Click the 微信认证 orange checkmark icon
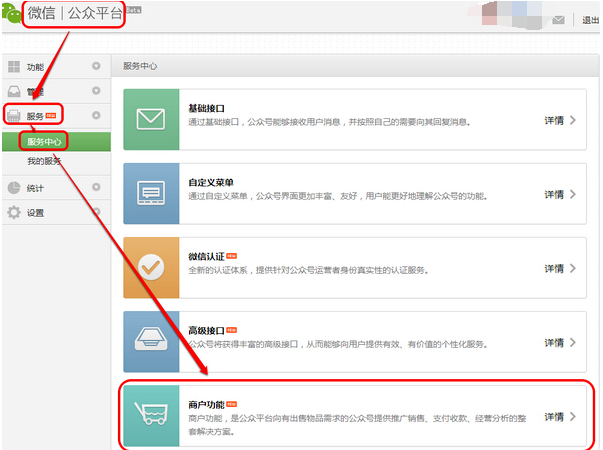Screen dimensions: 603x450 [151, 268]
